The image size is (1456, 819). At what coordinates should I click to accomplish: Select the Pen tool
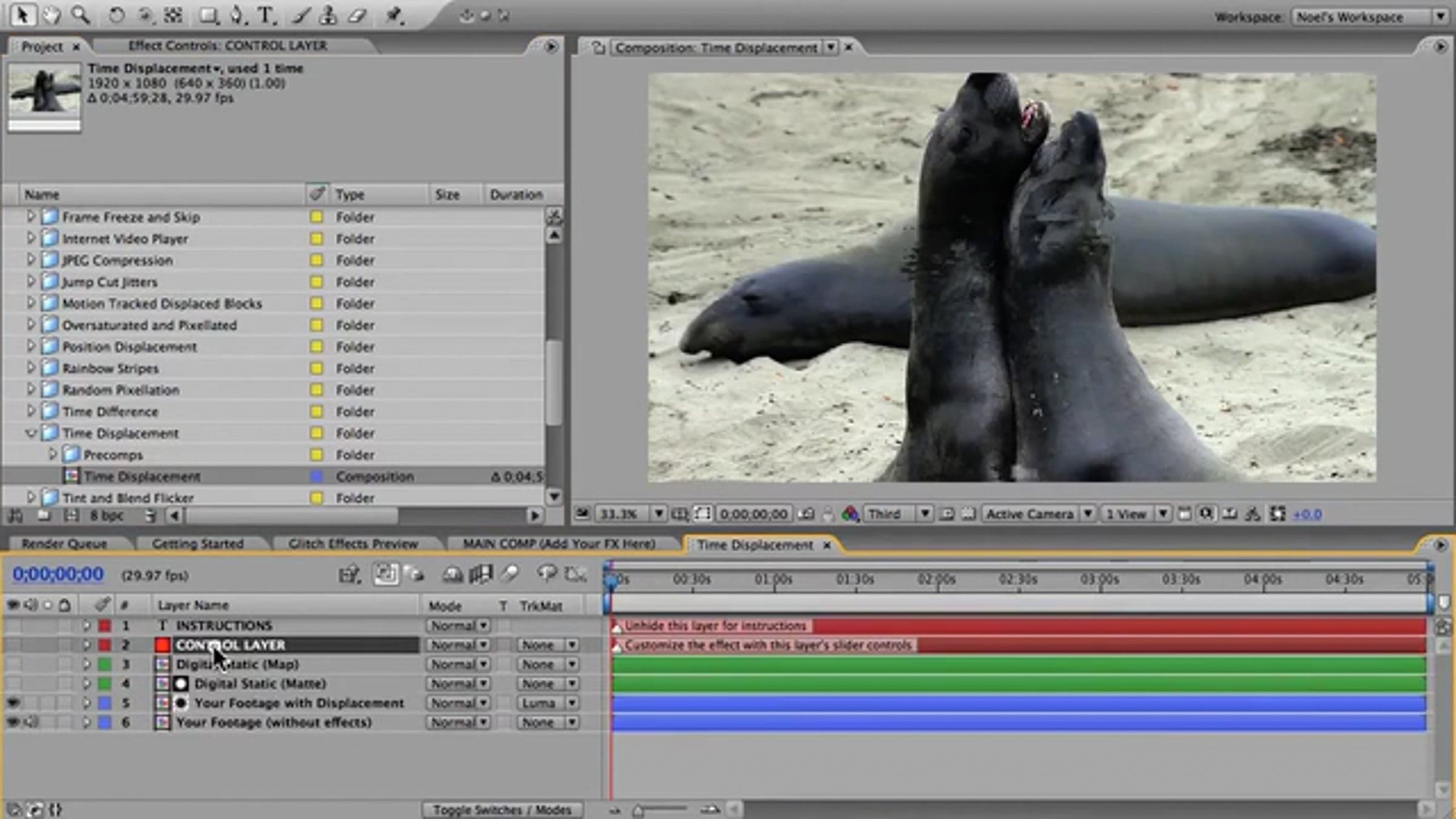[237, 15]
